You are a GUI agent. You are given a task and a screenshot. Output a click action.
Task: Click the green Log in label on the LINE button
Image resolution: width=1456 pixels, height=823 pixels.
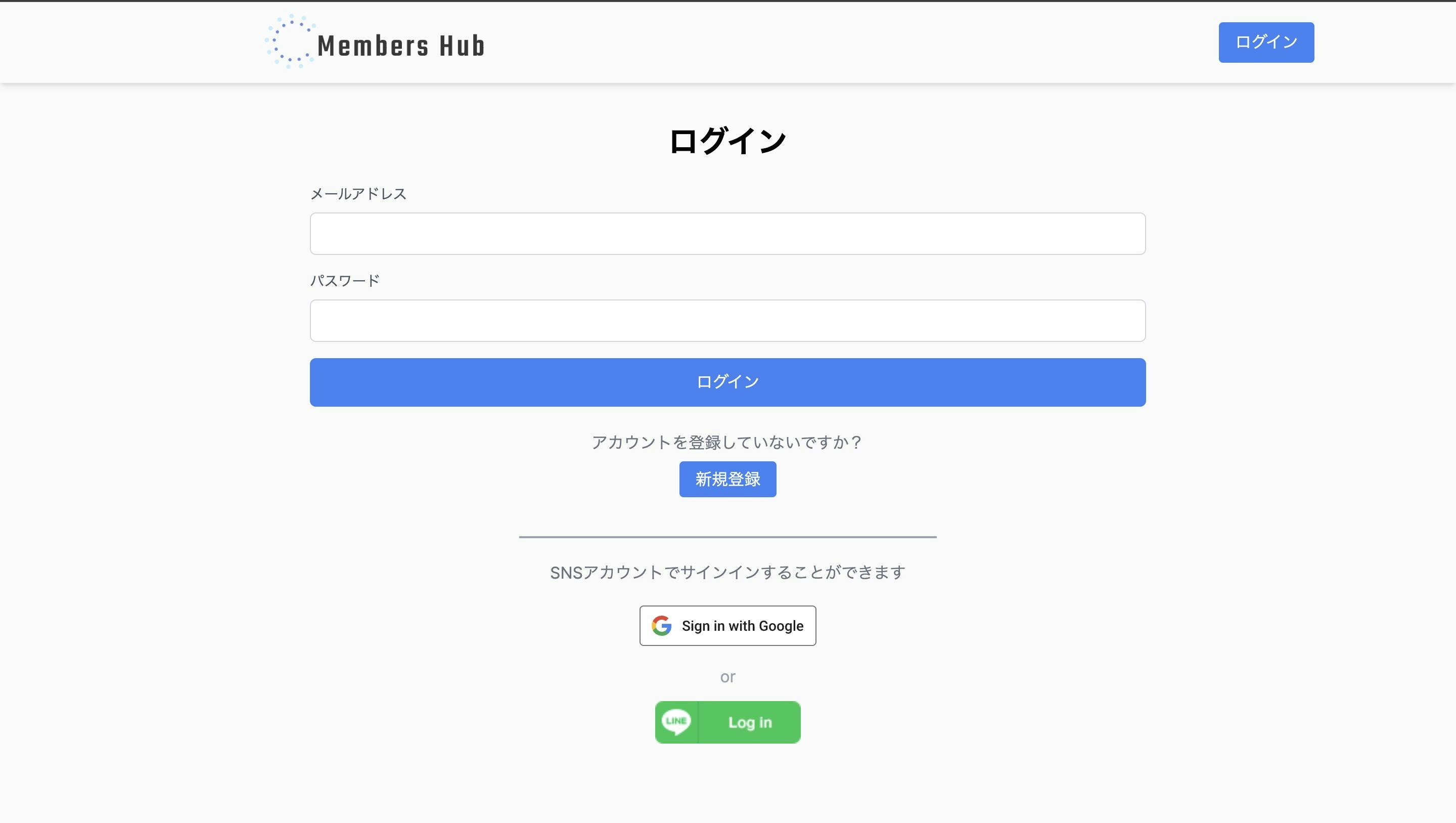(750, 722)
